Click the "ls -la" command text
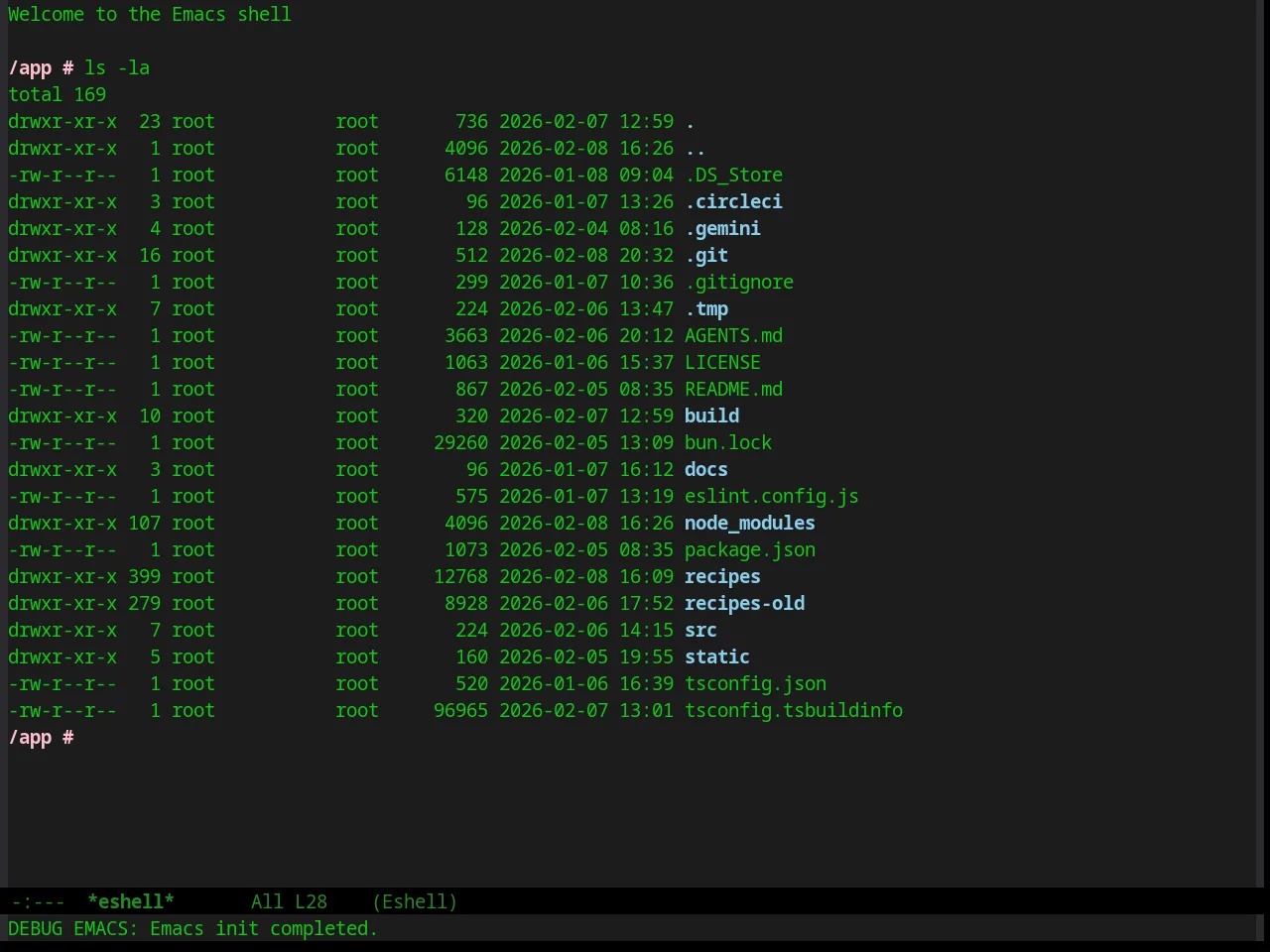This screenshot has width=1270, height=952. (x=117, y=68)
